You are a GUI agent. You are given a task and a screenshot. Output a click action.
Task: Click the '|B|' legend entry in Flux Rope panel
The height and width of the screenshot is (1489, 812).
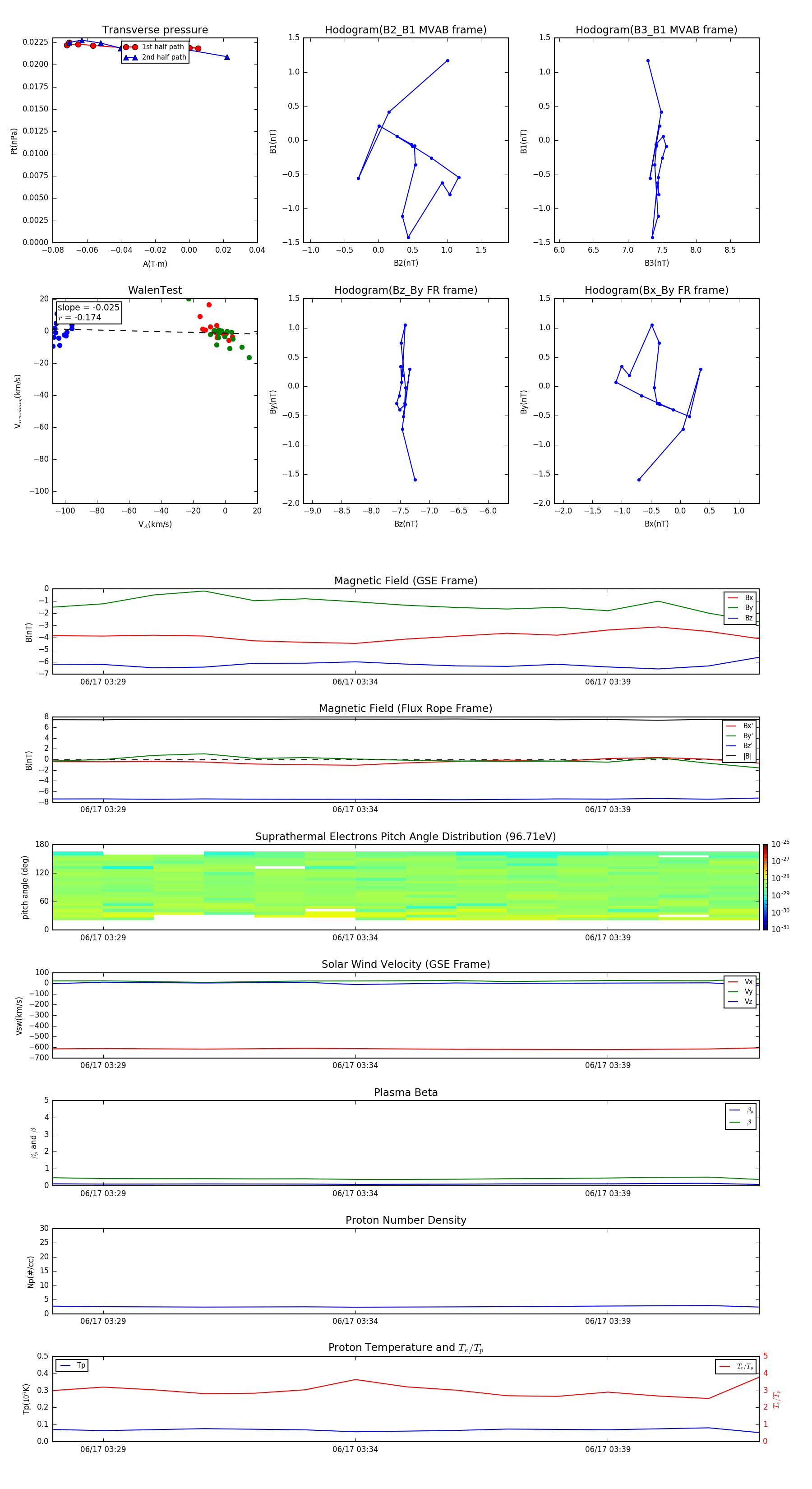pos(740,756)
